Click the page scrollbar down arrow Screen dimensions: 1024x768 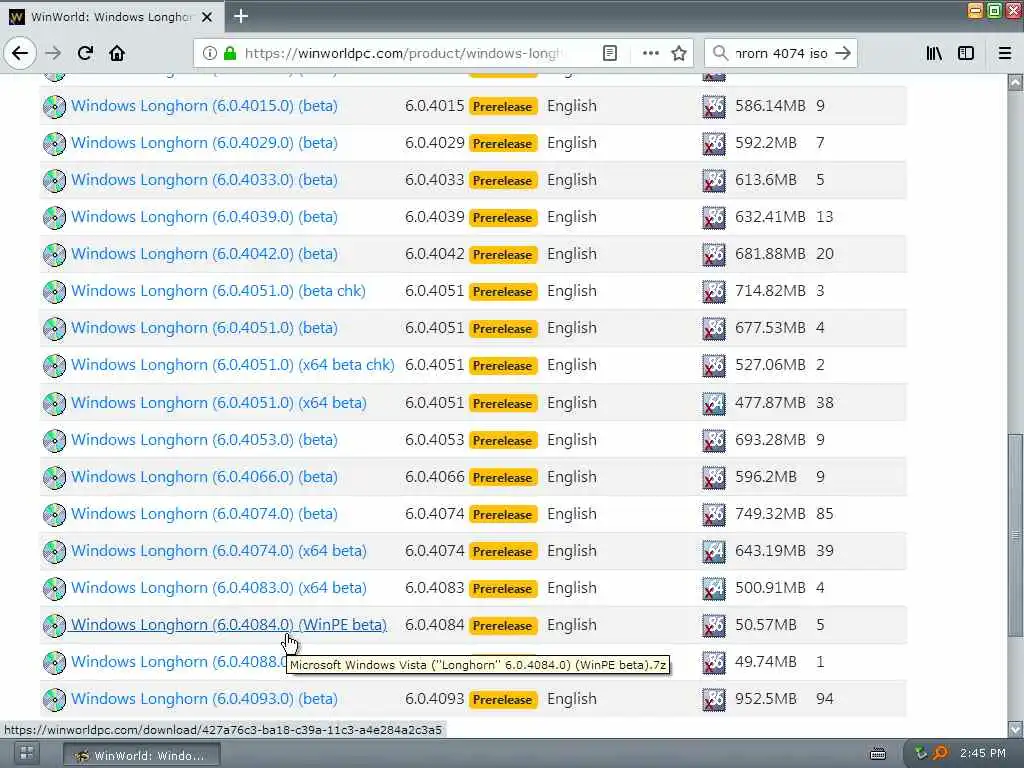pos(1016,728)
